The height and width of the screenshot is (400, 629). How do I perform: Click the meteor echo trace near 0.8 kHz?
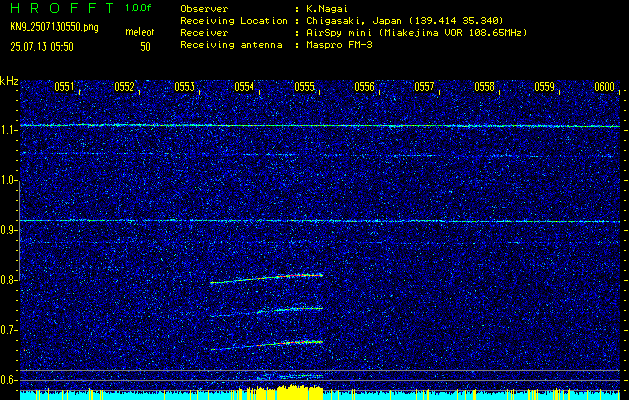pos(267,279)
